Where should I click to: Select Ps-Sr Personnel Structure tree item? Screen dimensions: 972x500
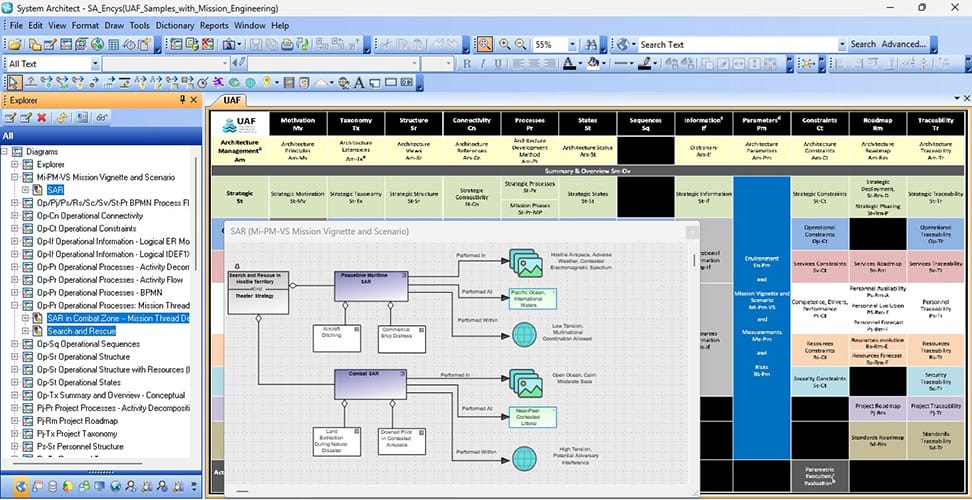click(x=80, y=446)
